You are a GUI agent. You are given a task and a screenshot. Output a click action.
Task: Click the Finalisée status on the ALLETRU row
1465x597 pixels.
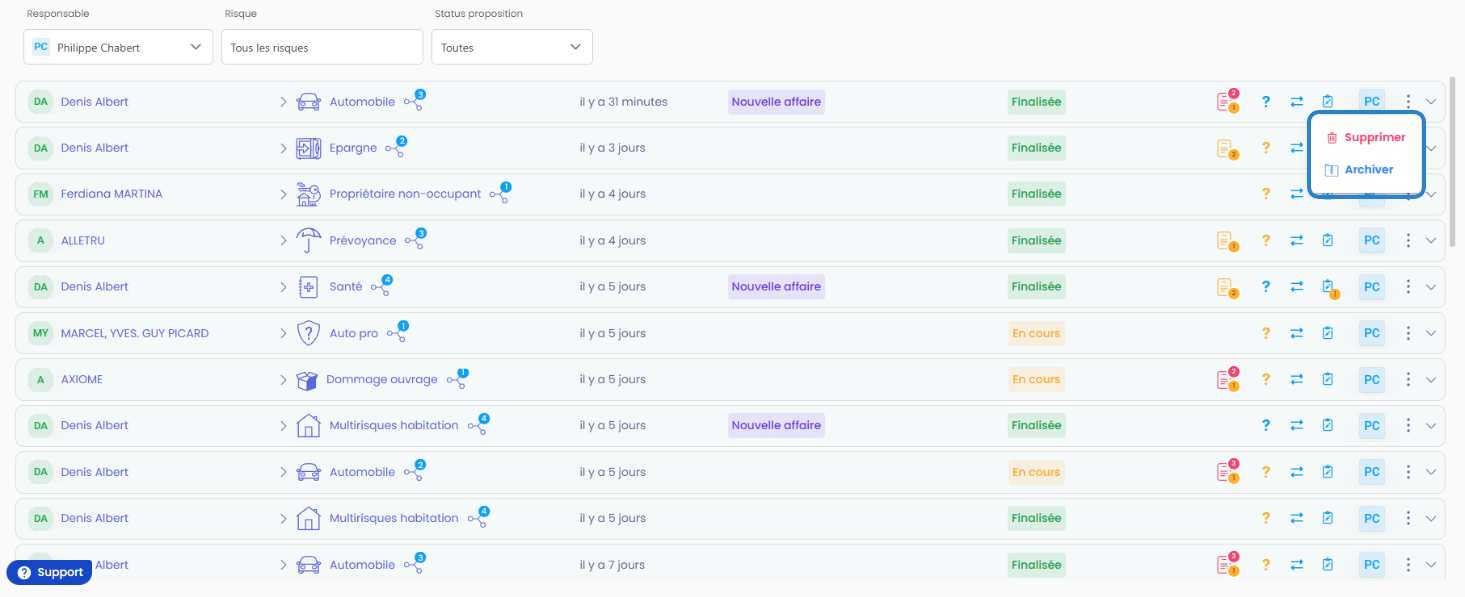pyautogui.click(x=1036, y=240)
